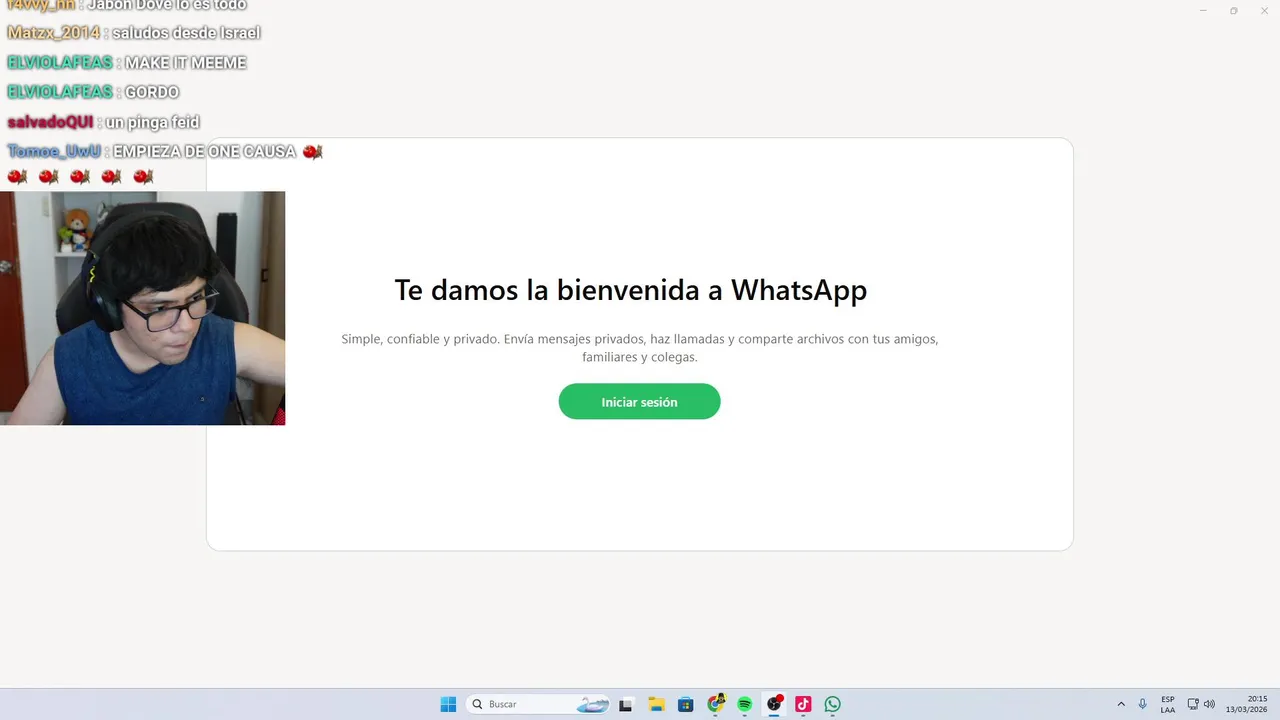Switch to OBS Studio in the taskbar

point(774,704)
